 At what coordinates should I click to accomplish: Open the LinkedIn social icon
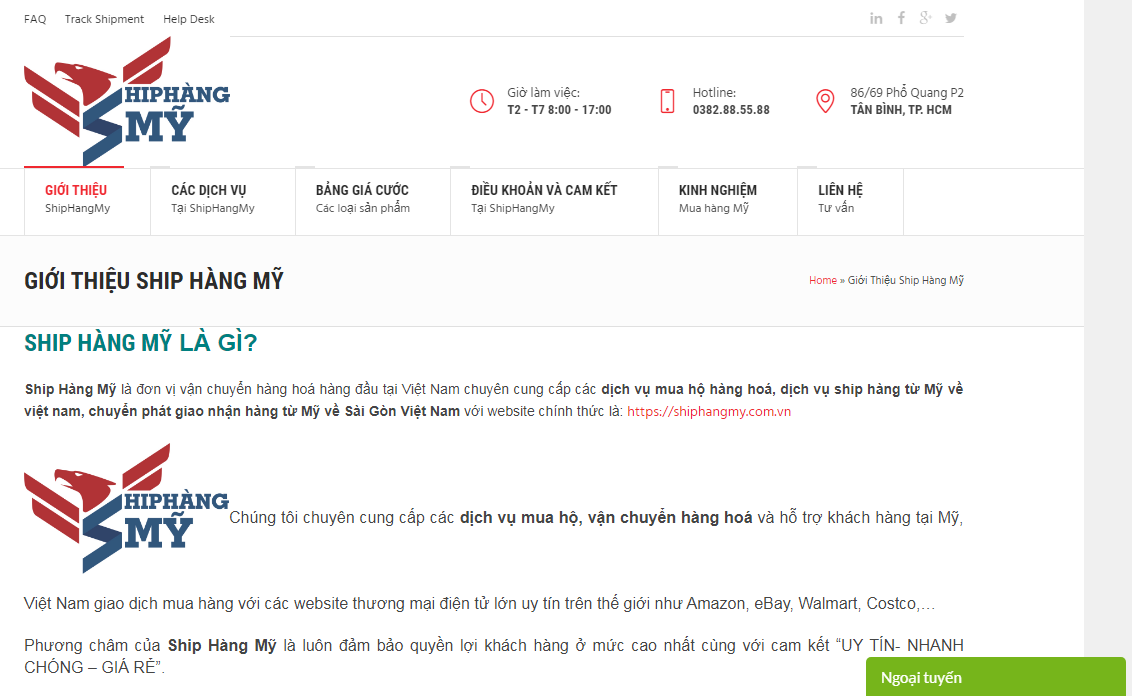(x=876, y=19)
